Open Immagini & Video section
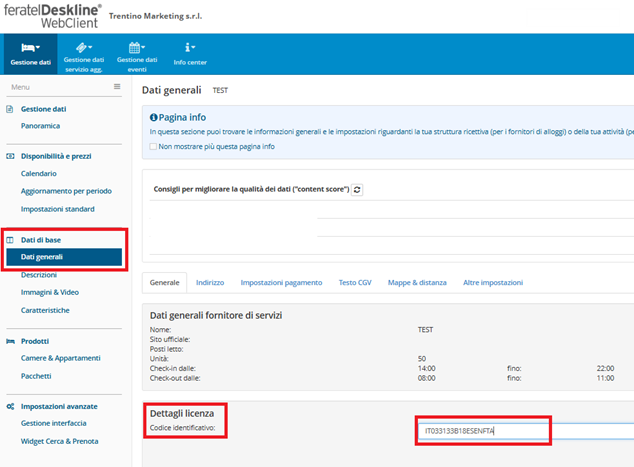The width and height of the screenshot is (634, 467). pos(50,292)
